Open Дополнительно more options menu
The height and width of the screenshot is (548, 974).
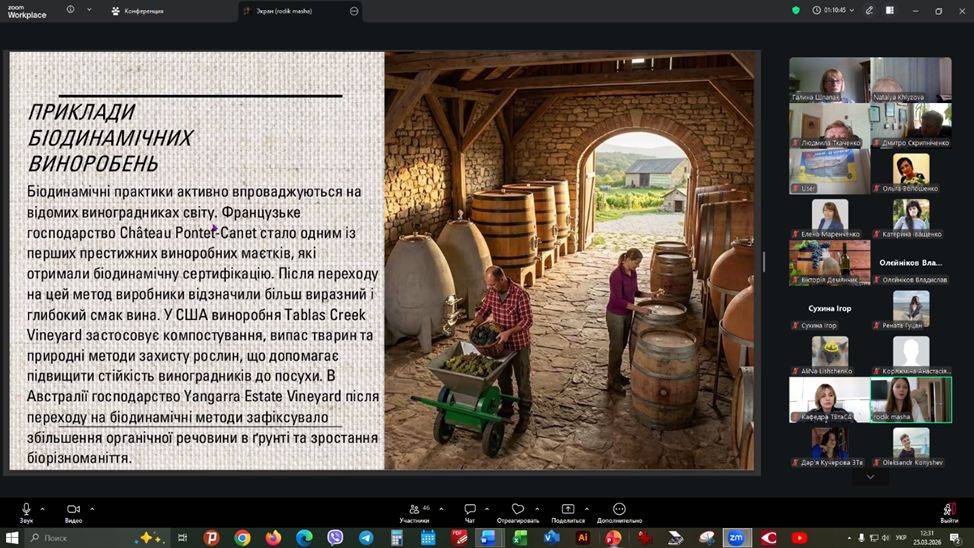coord(619,511)
